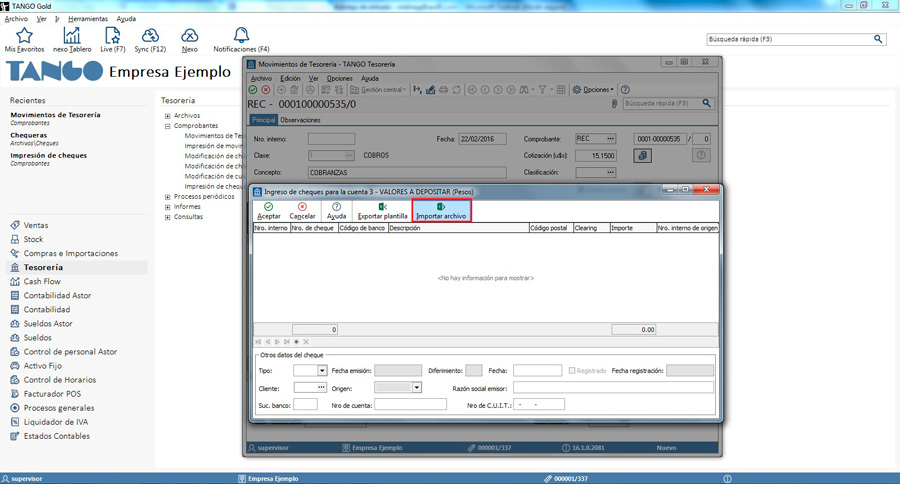Open the Contabilidad Astor module
The height and width of the screenshot is (484, 900).
click(57, 296)
